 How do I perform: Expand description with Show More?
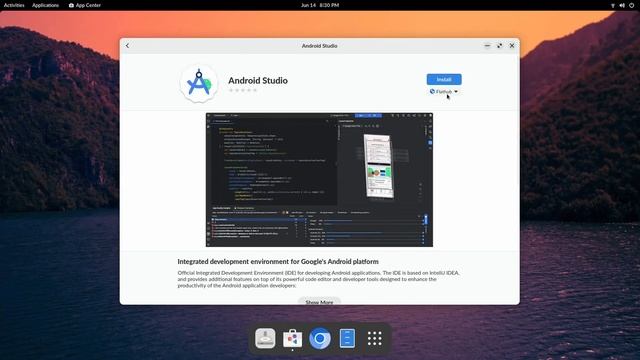(x=319, y=302)
